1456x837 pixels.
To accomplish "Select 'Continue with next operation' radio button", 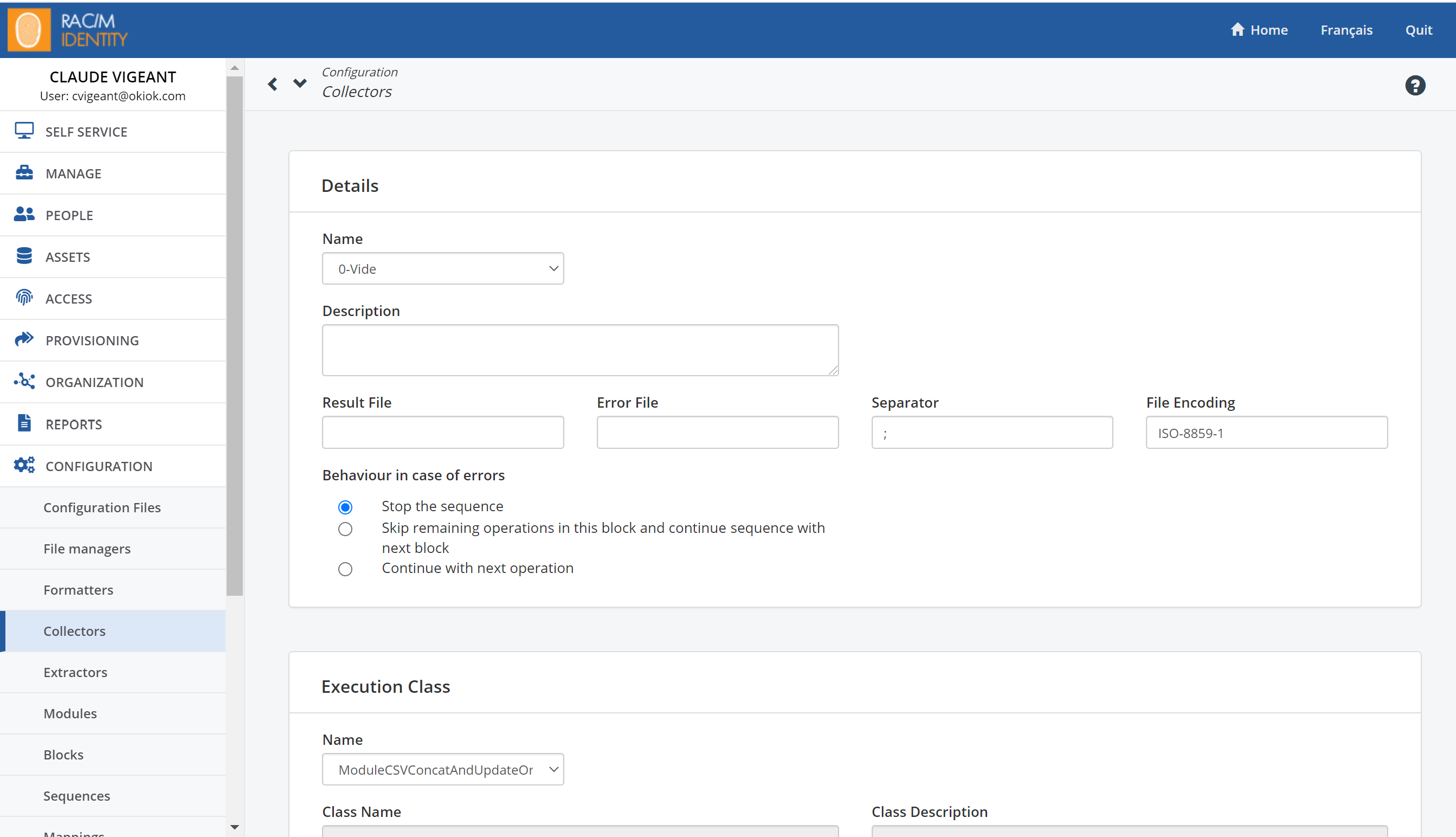I will (x=345, y=569).
